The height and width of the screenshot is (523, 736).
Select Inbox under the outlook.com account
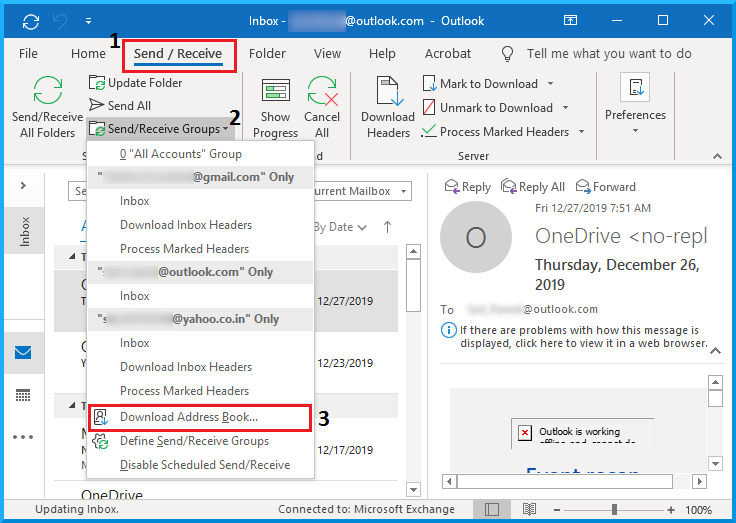(200, 296)
